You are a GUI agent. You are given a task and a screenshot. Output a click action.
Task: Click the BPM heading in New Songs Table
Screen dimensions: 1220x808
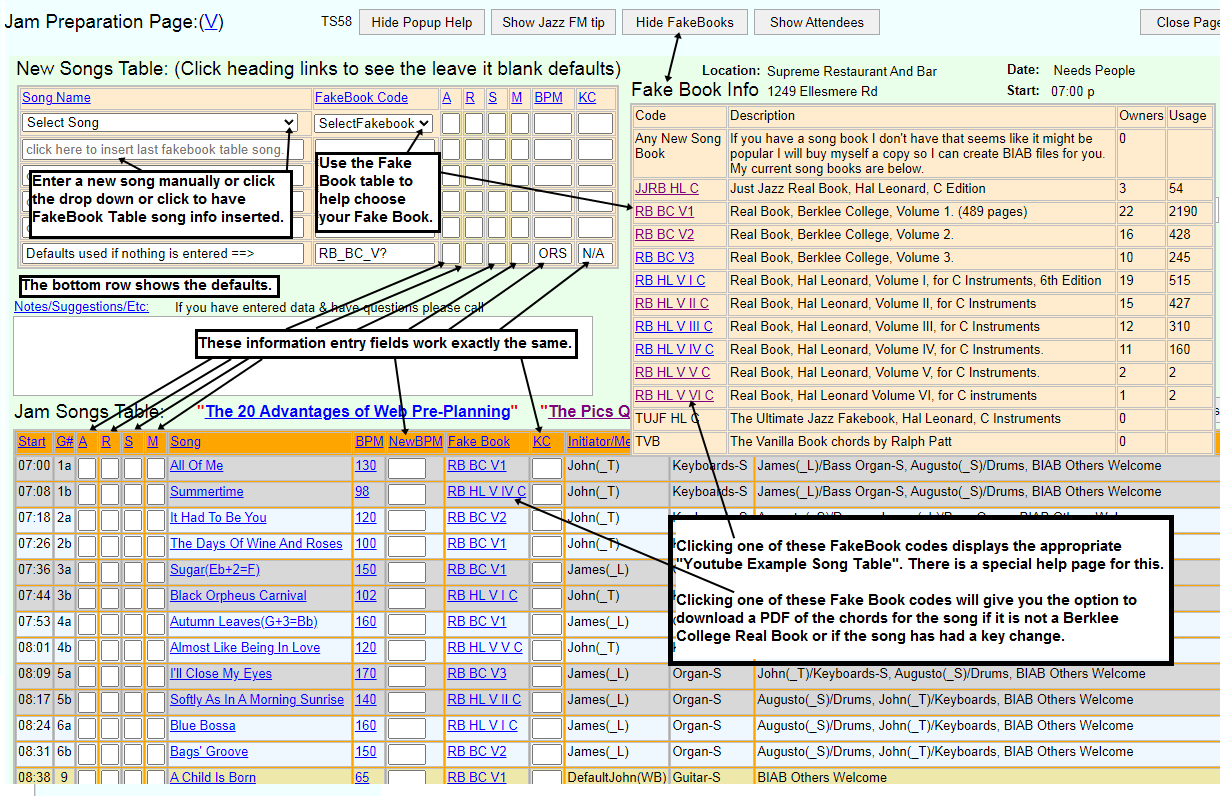pyautogui.click(x=548, y=98)
